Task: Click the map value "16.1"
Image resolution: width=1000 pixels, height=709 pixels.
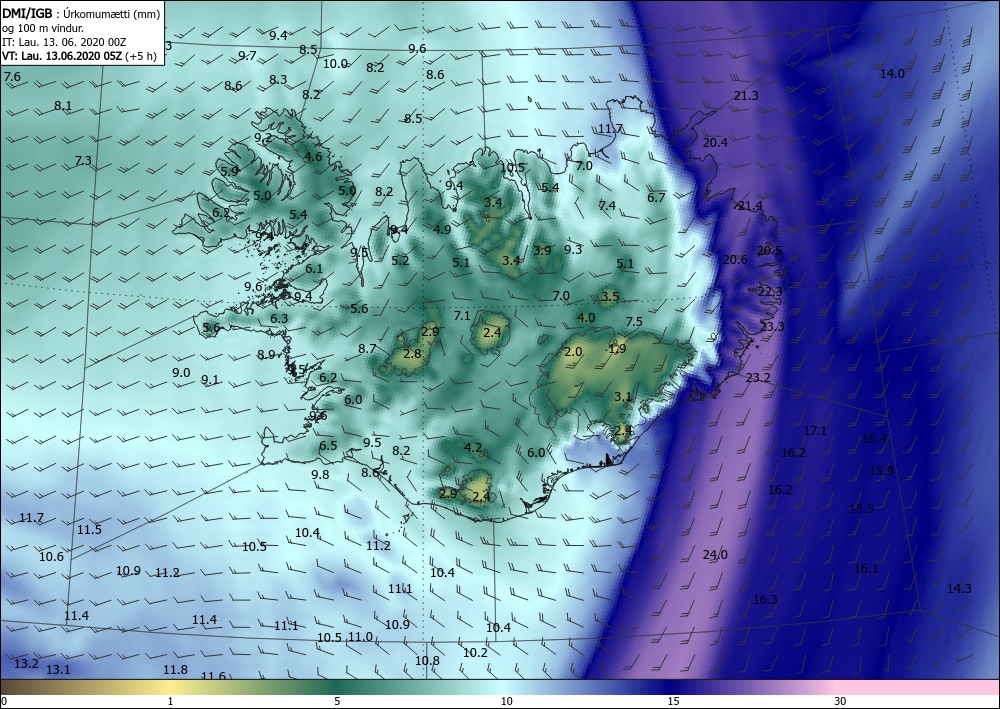Action: pos(866,569)
